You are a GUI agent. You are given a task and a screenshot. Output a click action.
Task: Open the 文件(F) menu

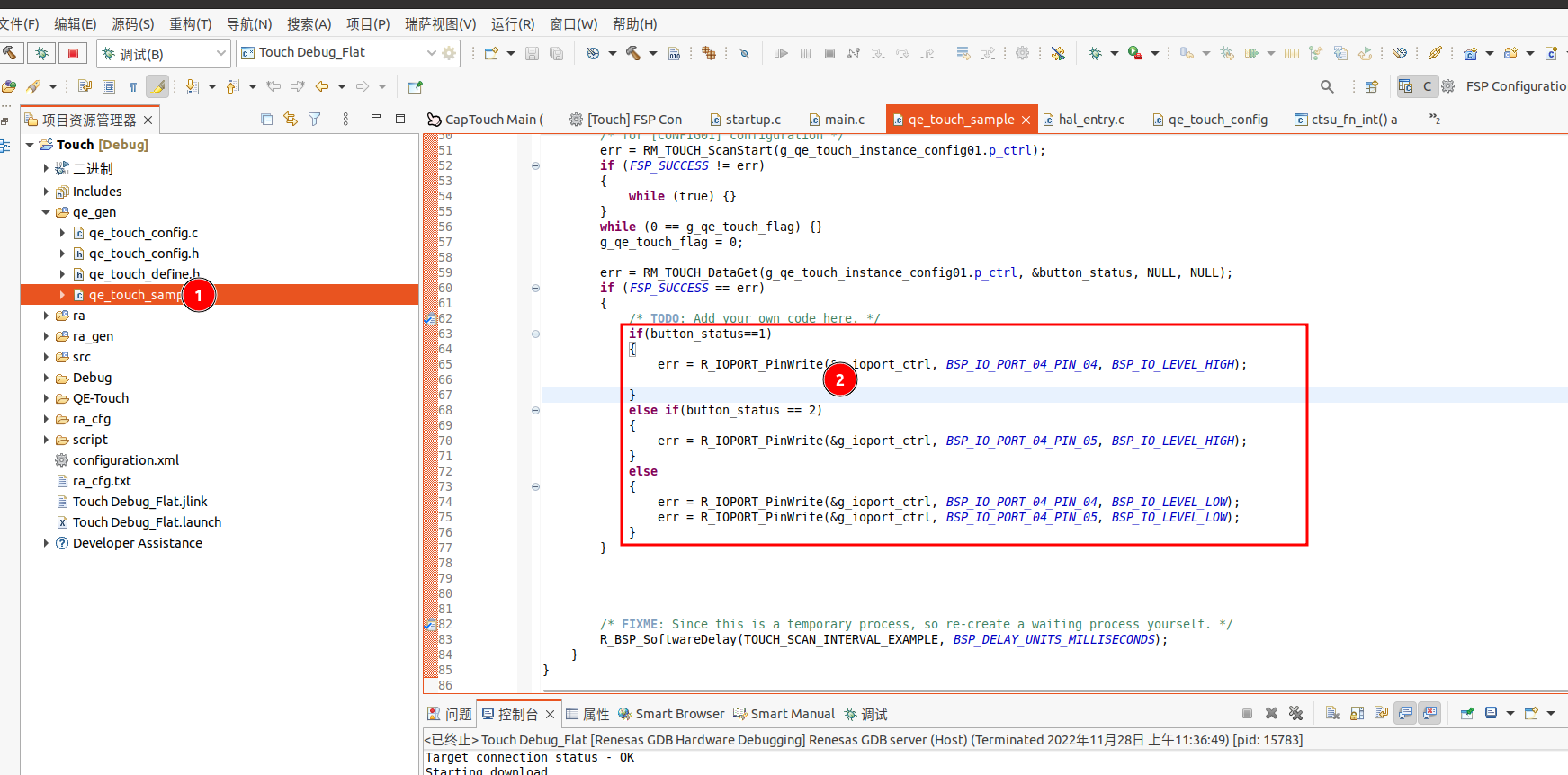coord(20,23)
